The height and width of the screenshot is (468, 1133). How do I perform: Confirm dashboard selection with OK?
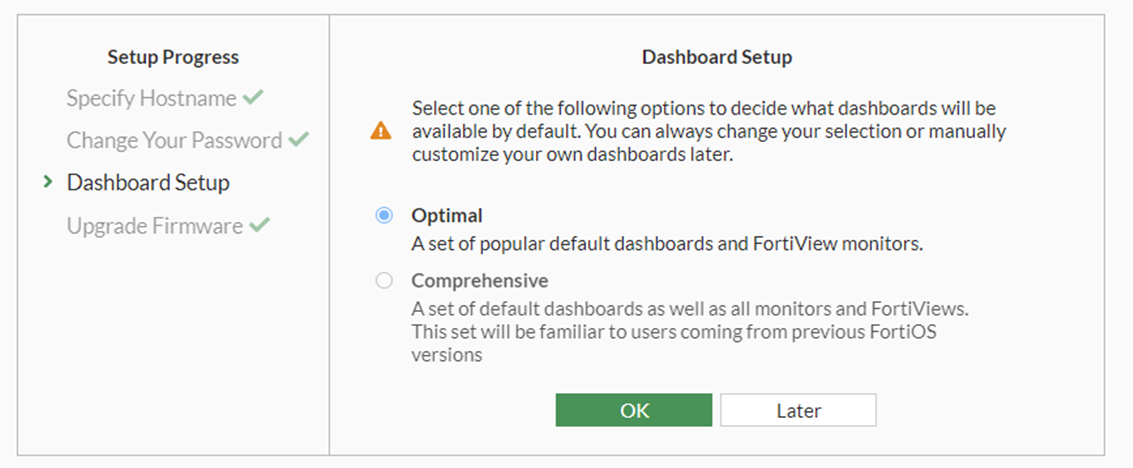(634, 410)
